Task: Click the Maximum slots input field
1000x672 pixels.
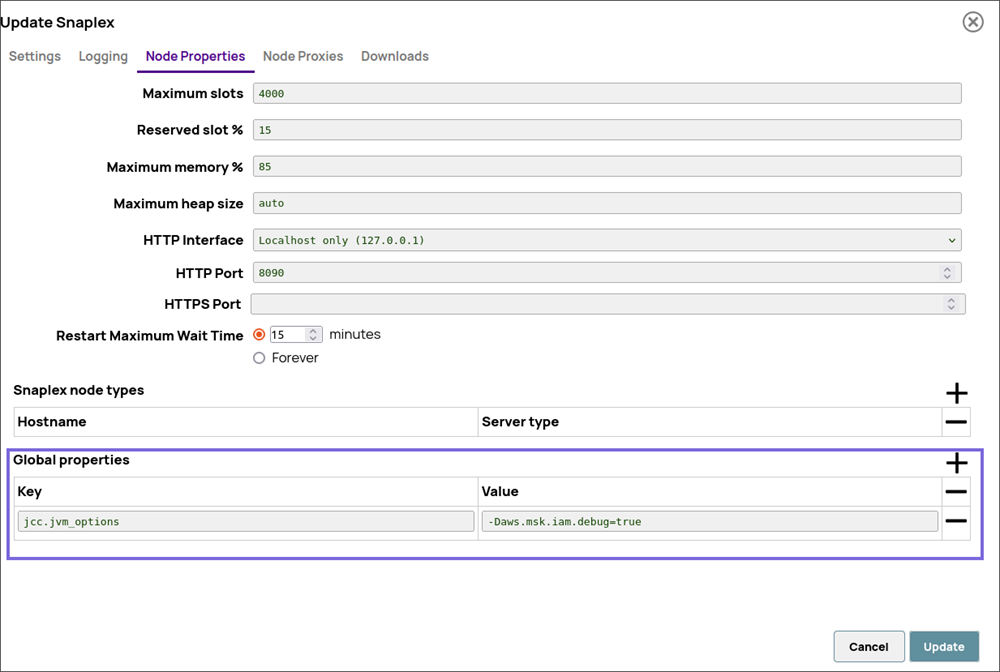Action: [607, 93]
